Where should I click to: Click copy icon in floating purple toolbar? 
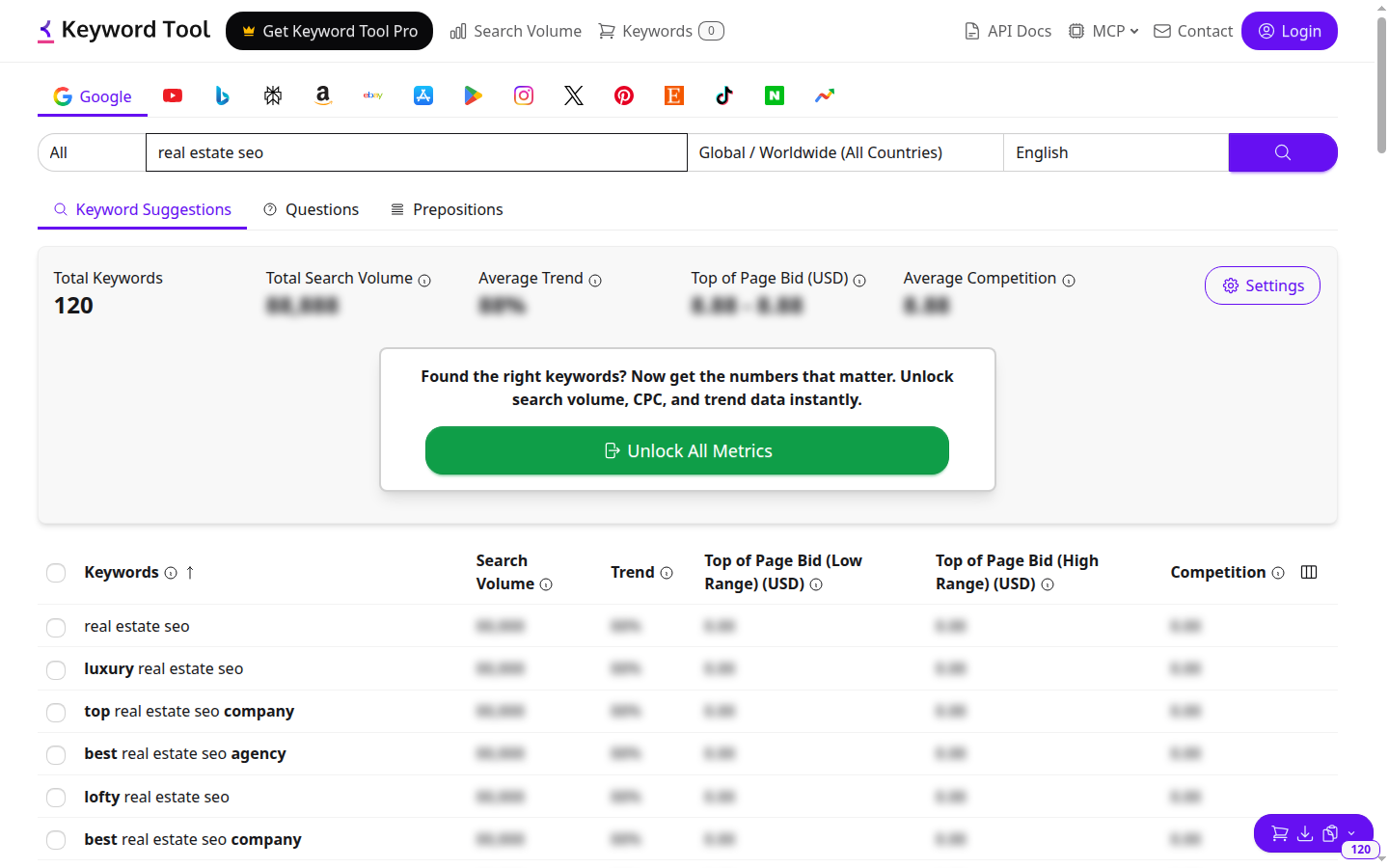1330,833
